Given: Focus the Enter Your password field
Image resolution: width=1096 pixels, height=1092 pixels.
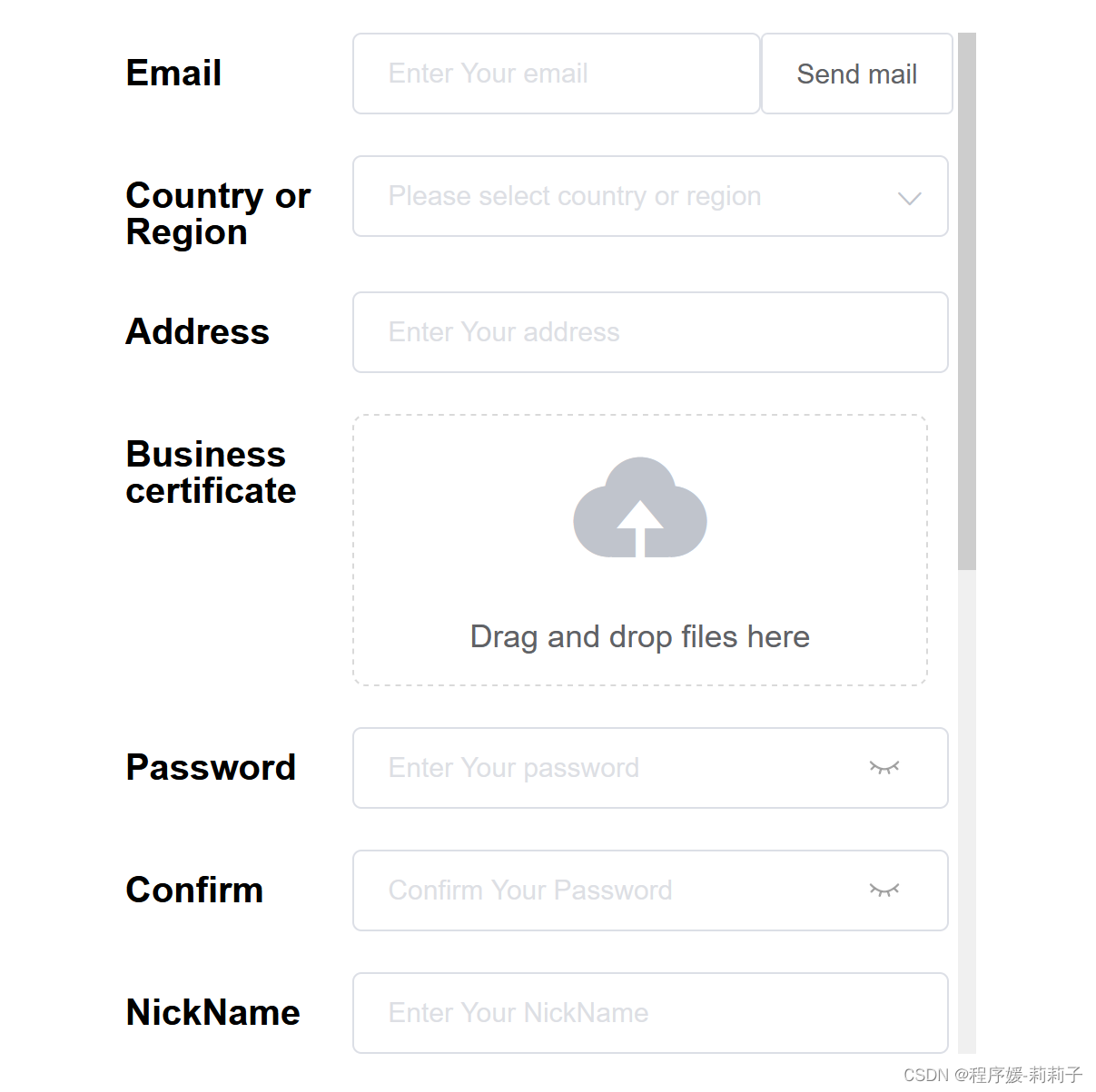Looking at the screenshot, I should [x=650, y=768].
